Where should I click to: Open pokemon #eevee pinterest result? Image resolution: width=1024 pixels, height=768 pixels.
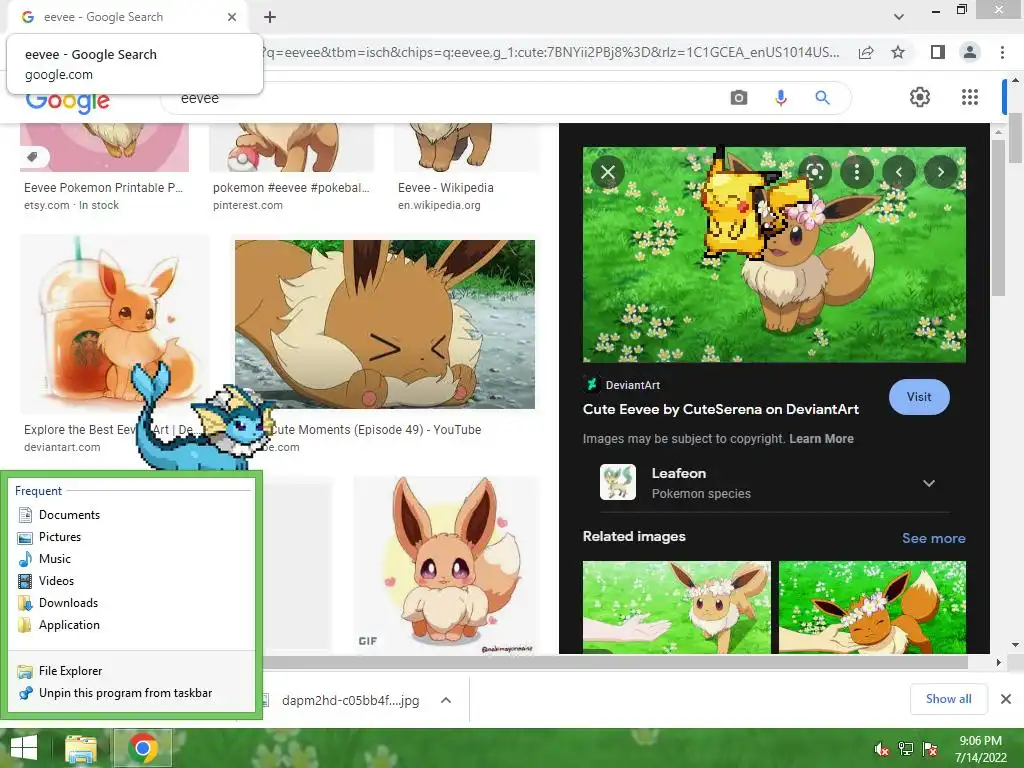tap(291, 188)
